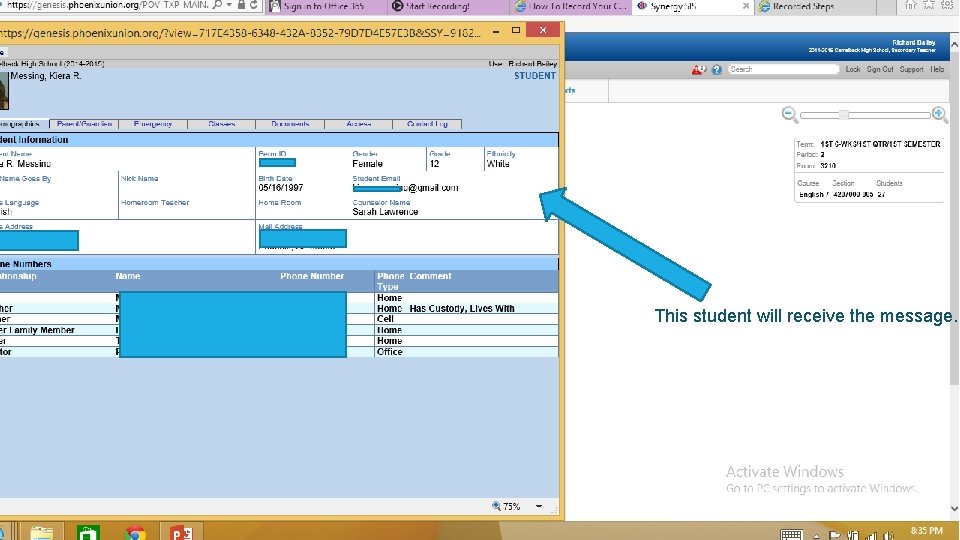
Task: Switch to Recorded Steps browser tab
Action: point(814,6)
